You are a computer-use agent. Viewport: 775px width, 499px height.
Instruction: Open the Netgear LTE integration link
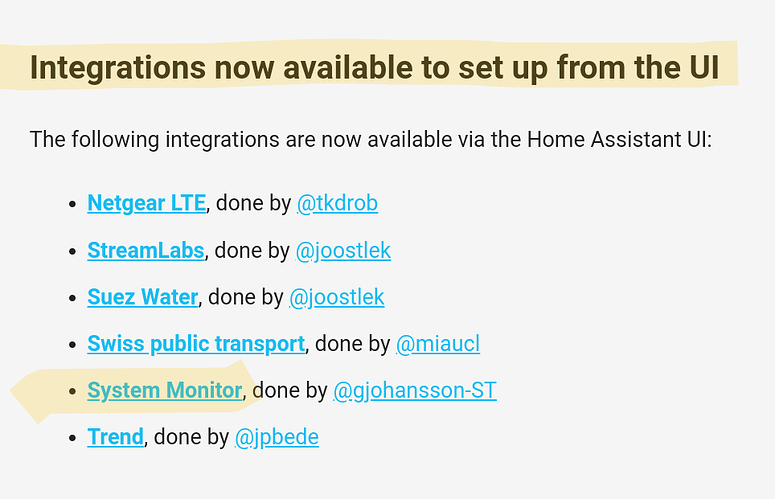[x=146, y=203]
